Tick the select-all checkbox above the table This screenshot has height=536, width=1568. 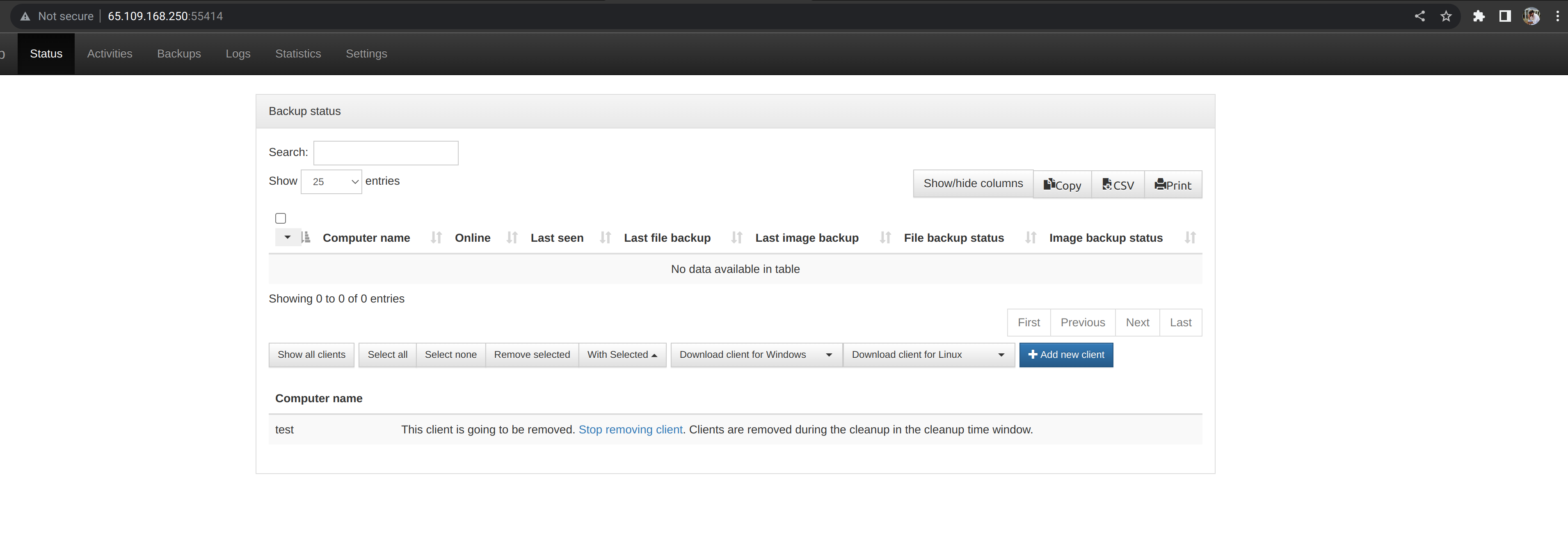click(x=281, y=218)
